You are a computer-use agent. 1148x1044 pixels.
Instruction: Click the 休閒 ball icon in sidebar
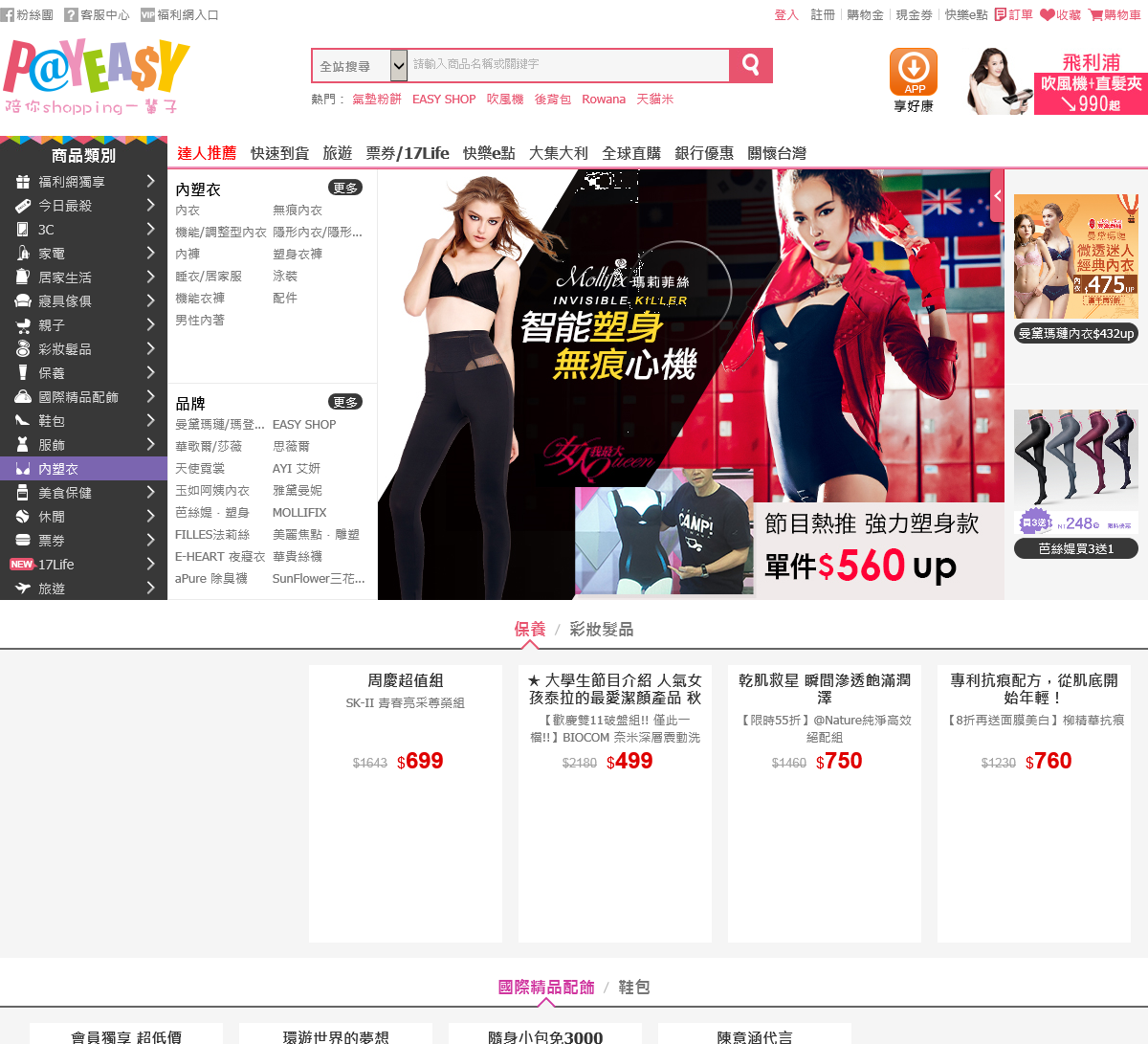point(23,517)
